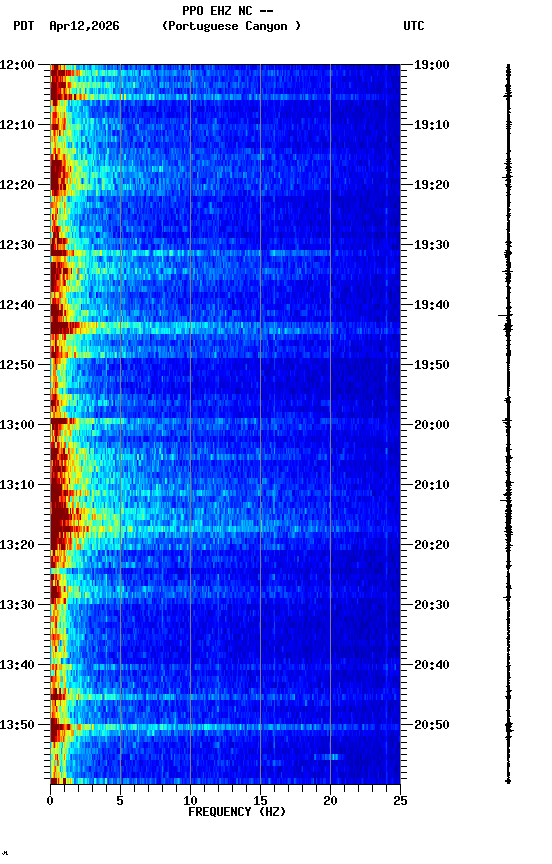Click the '13:00' PDT time label
552x864 pixels.
click(17, 425)
